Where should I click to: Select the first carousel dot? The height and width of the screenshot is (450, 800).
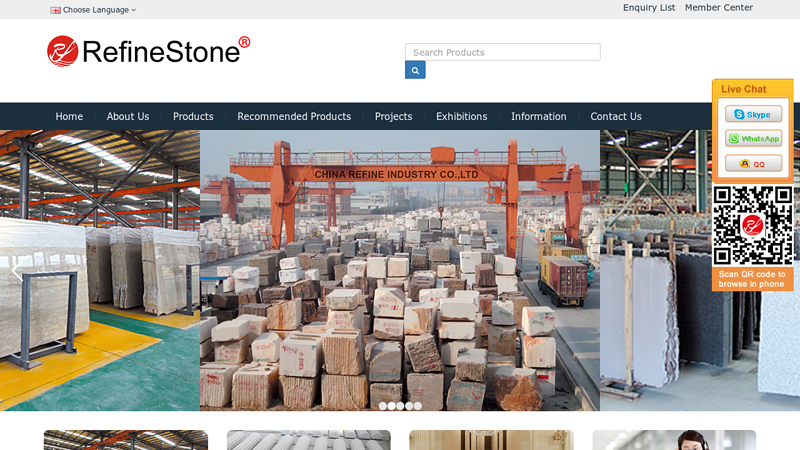tap(383, 406)
